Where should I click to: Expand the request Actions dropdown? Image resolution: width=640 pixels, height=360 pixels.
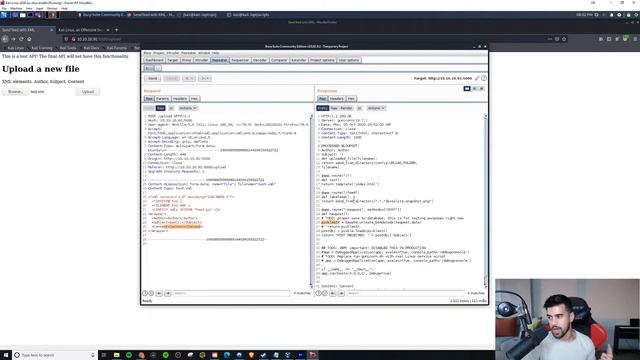[188, 108]
